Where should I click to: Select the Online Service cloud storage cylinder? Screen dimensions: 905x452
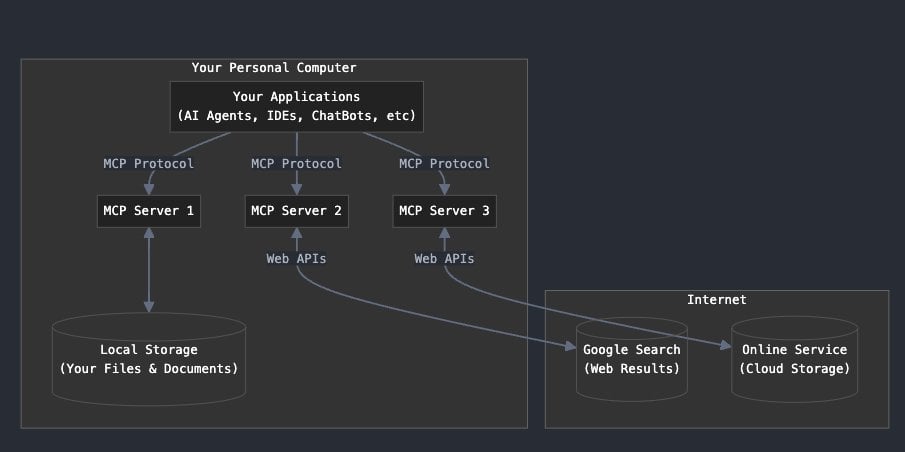click(x=794, y=359)
